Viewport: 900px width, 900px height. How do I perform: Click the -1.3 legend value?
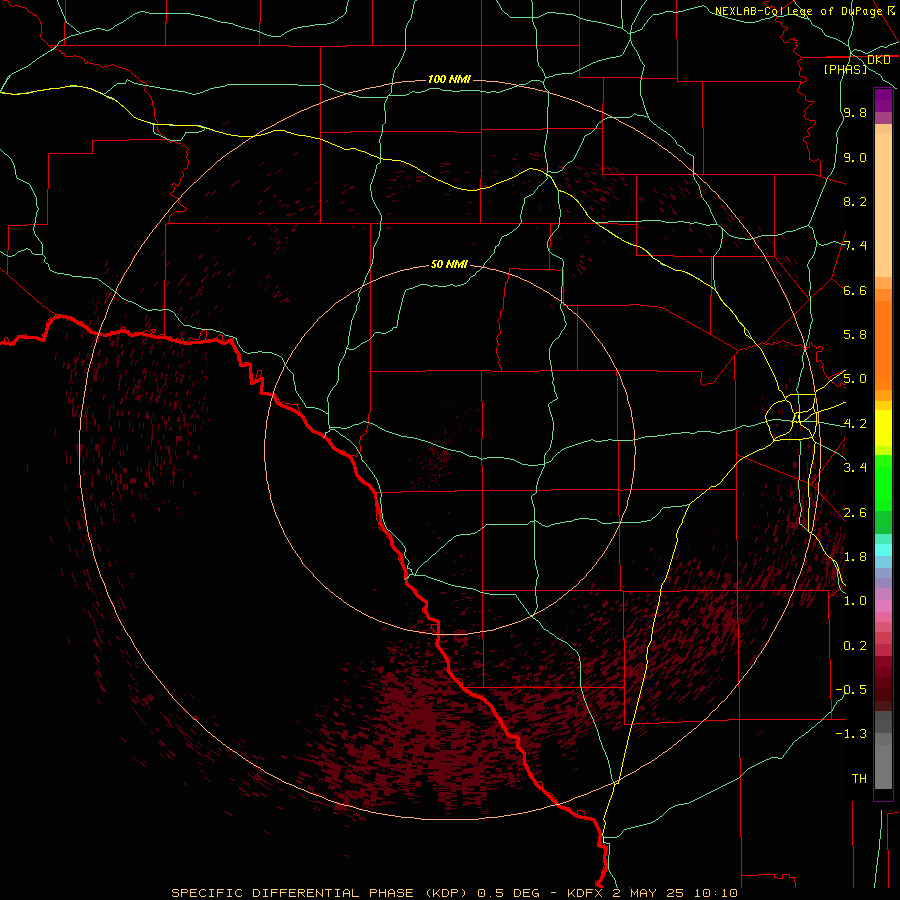pyautogui.click(x=851, y=734)
